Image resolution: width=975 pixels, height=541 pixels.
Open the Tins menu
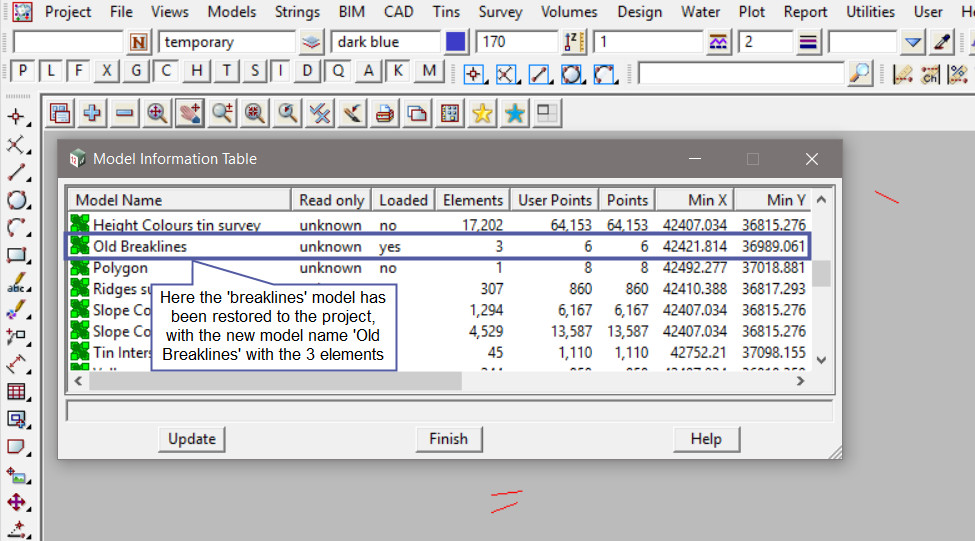point(446,12)
